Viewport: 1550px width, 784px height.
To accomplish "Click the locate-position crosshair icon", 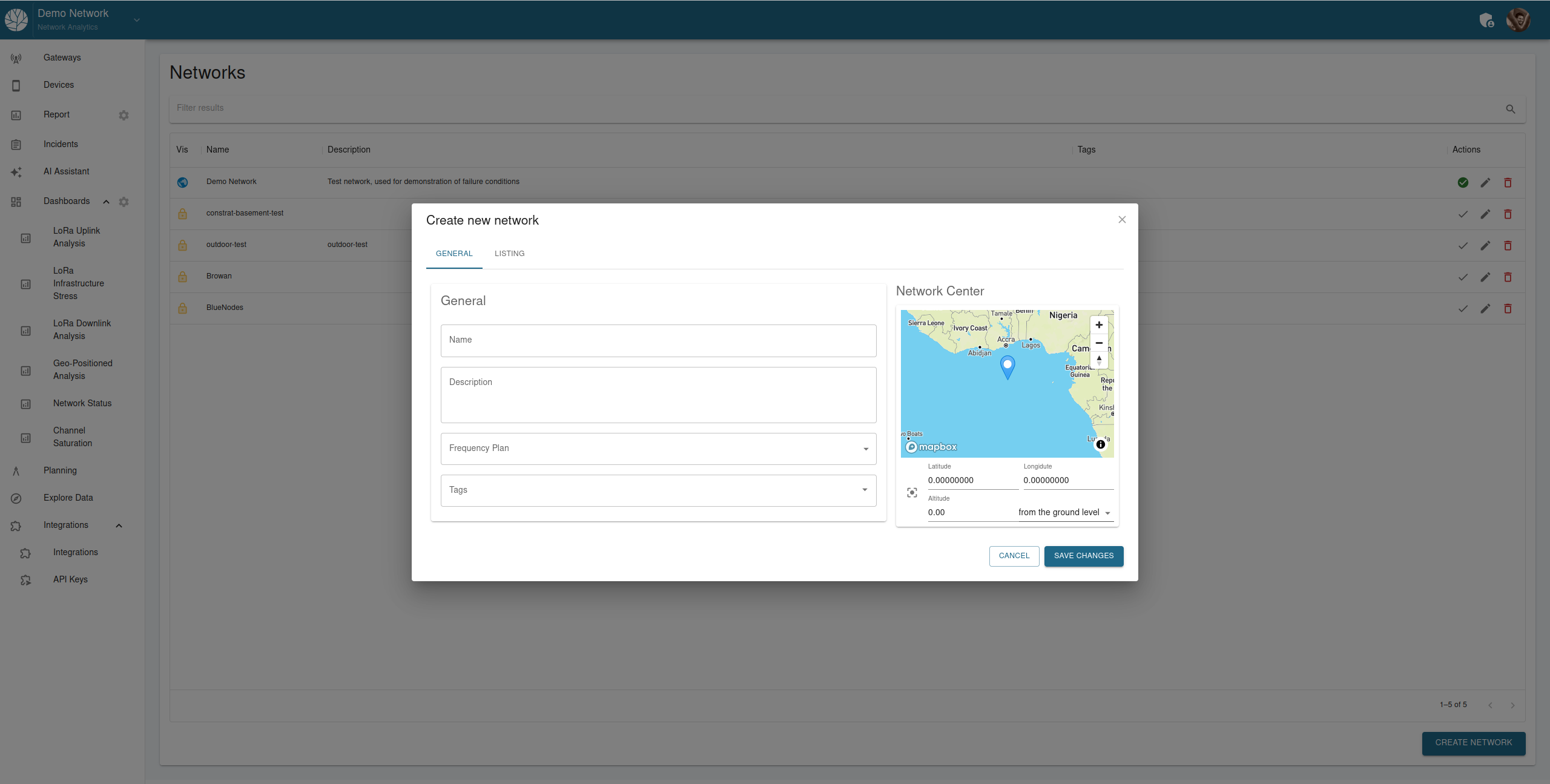I will (x=912, y=493).
